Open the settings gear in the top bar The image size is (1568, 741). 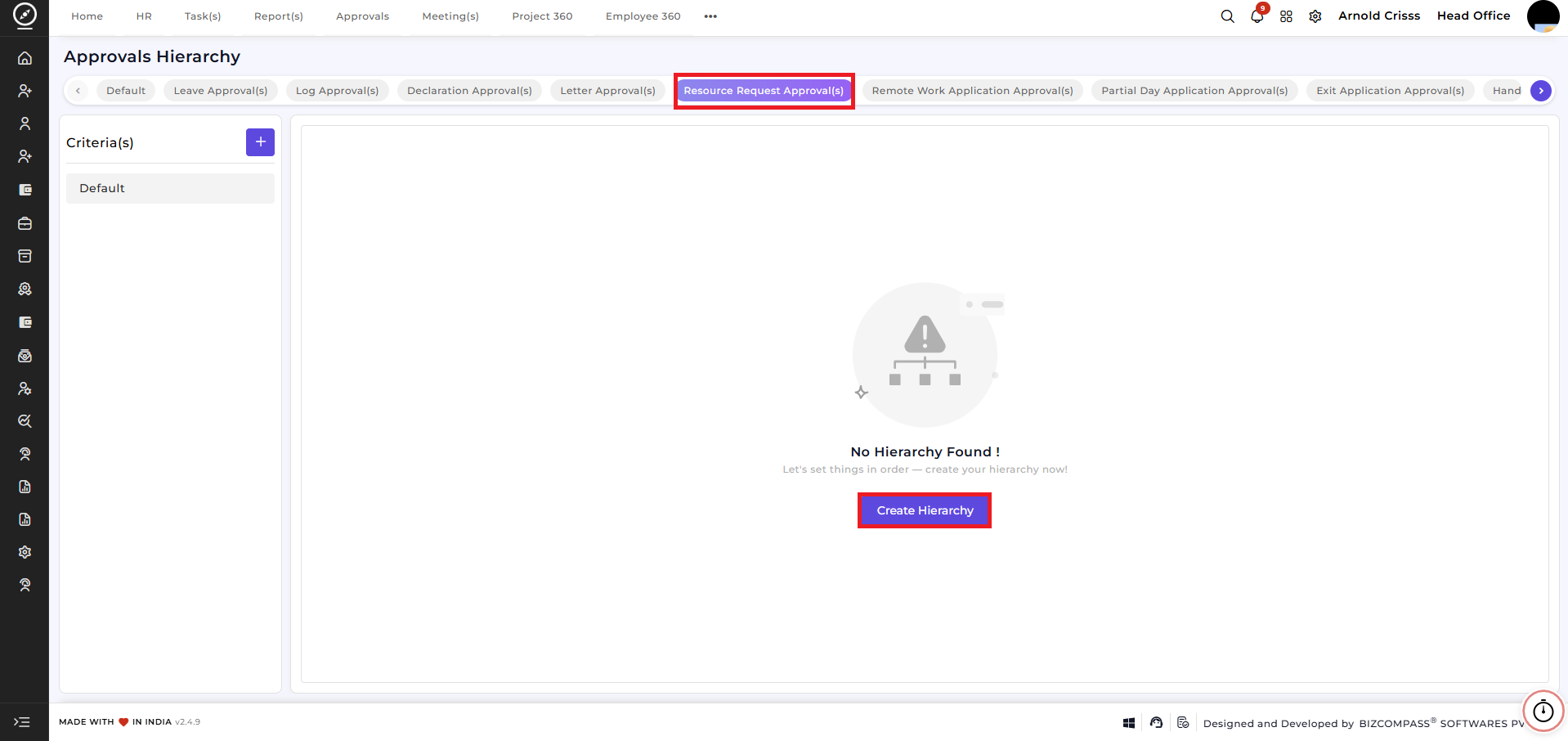(1315, 16)
